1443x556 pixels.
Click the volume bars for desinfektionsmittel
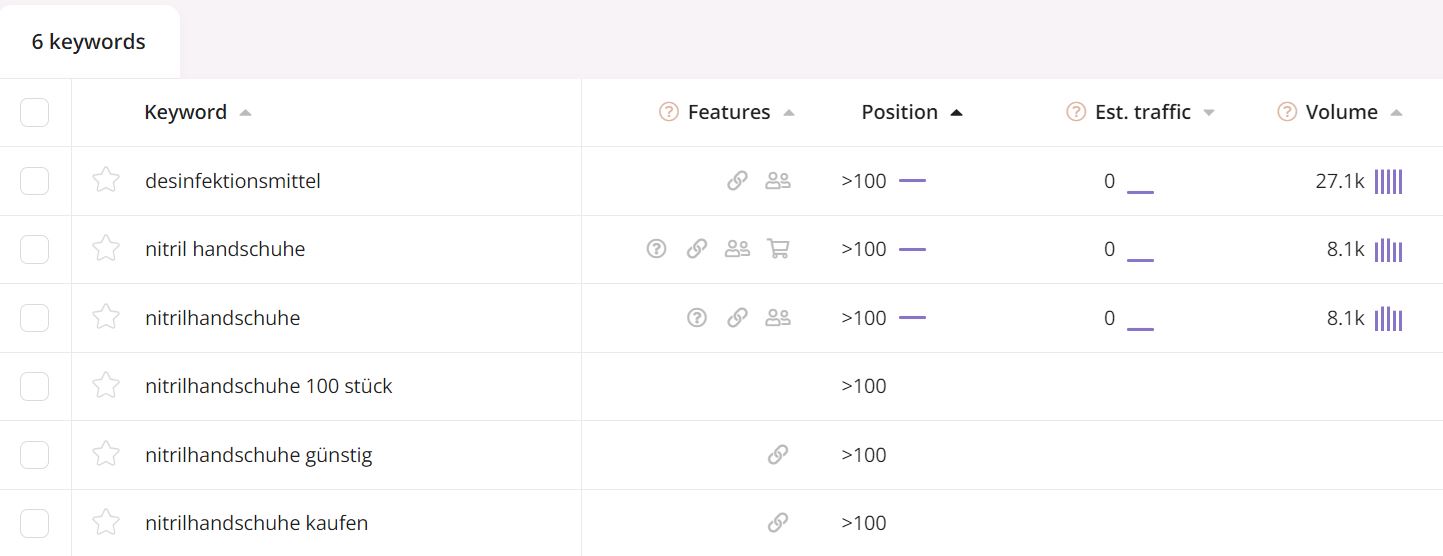tap(1389, 181)
